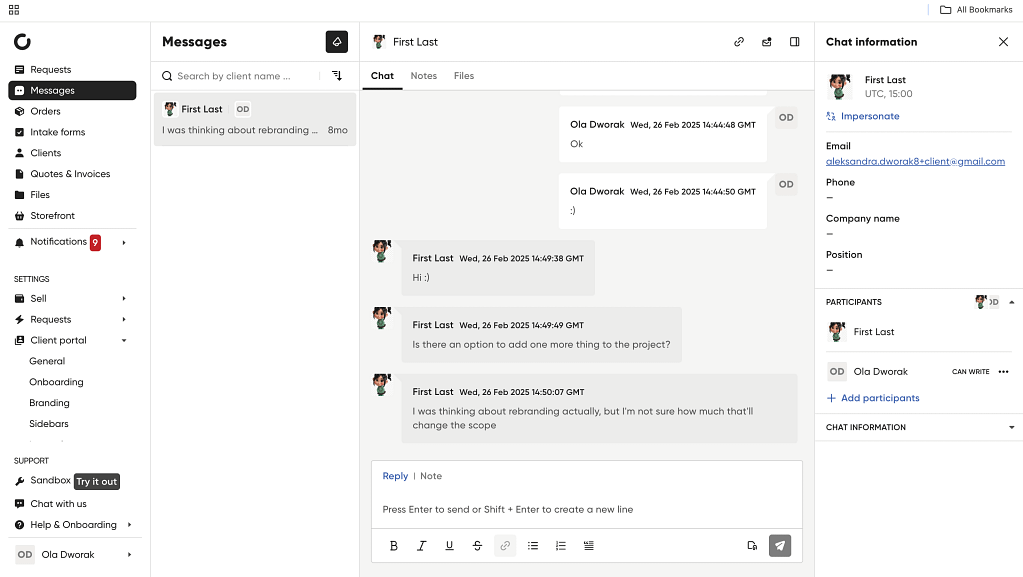Viewport: 1023px width, 577px height.
Task: Click the Notifications bell icon
Action: (x=20, y=243)
